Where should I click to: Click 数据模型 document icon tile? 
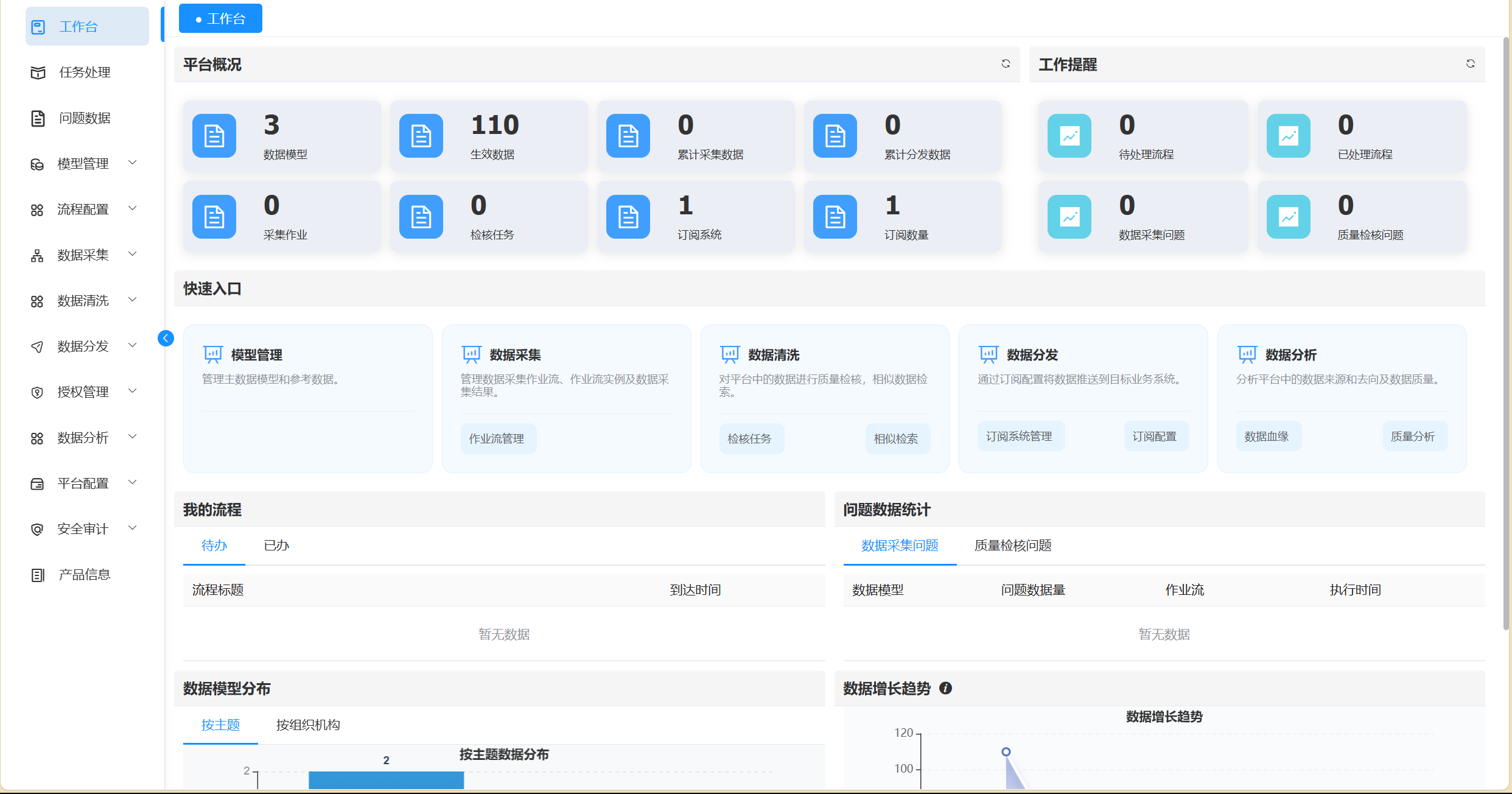[x=214, y=136]
